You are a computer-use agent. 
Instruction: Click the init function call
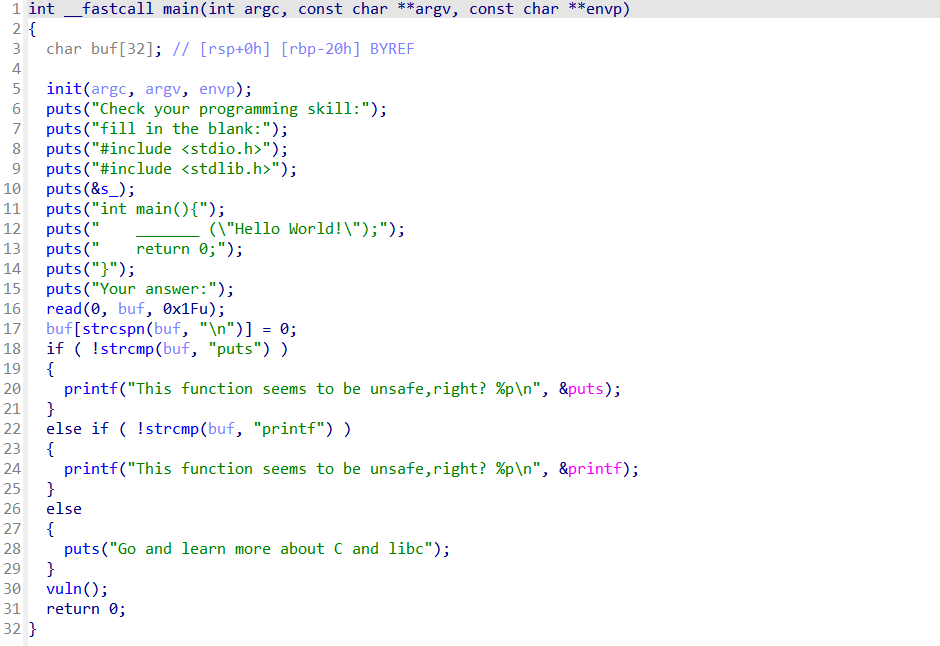pos(64,89)
